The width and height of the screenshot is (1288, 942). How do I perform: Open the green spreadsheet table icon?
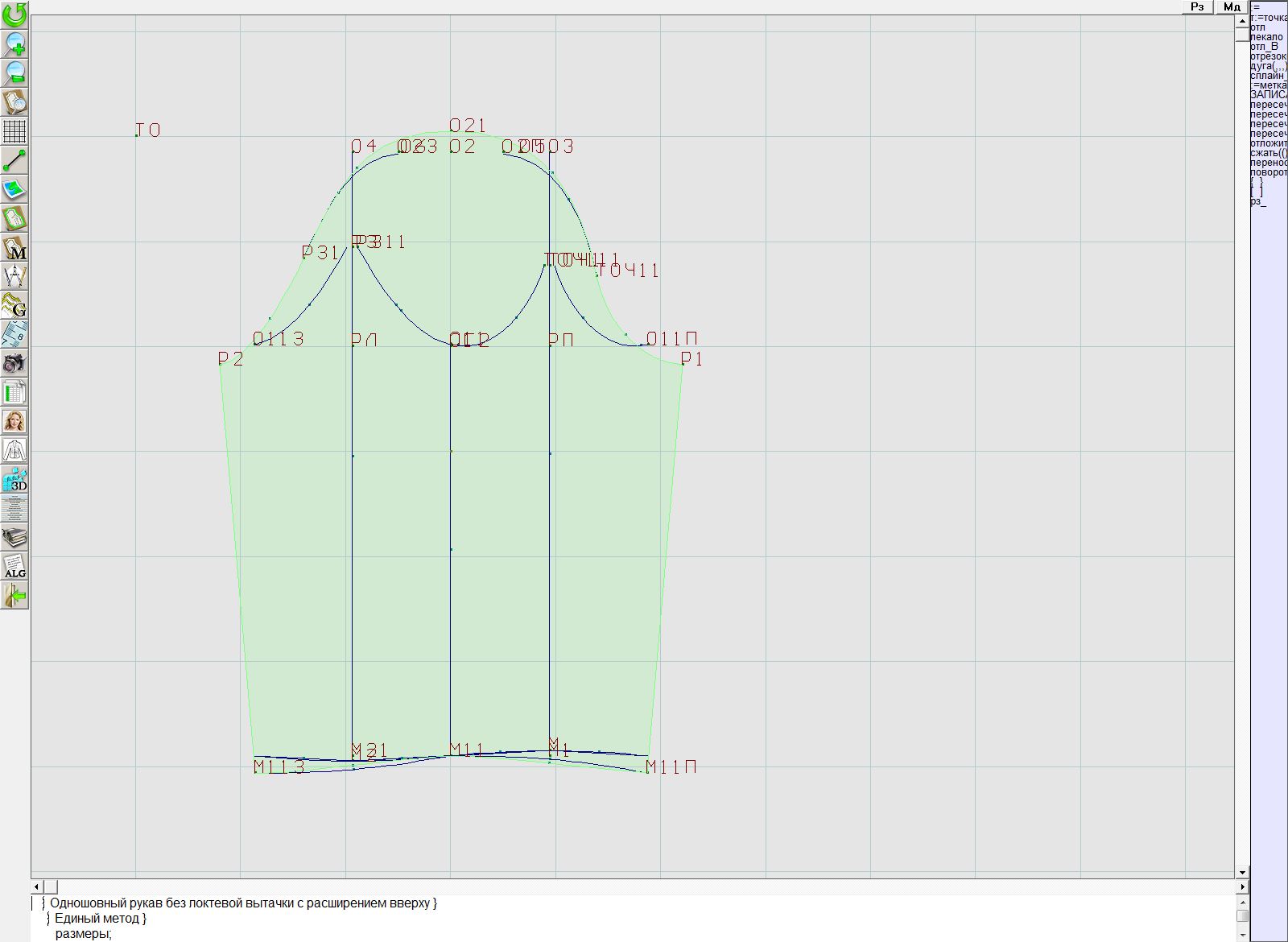click(14, 393)
